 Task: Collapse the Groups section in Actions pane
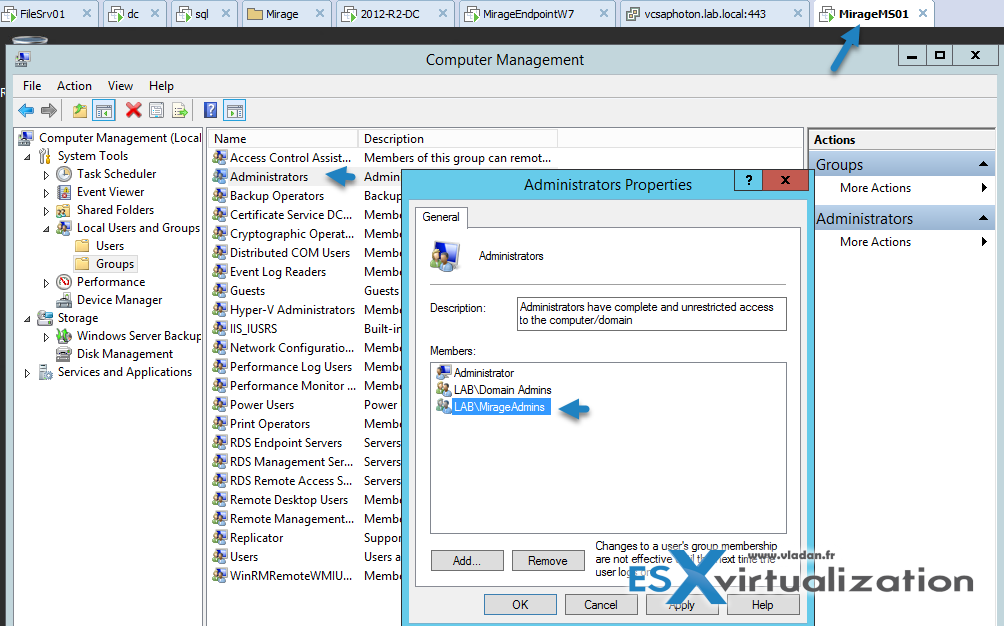click(983, 165)
